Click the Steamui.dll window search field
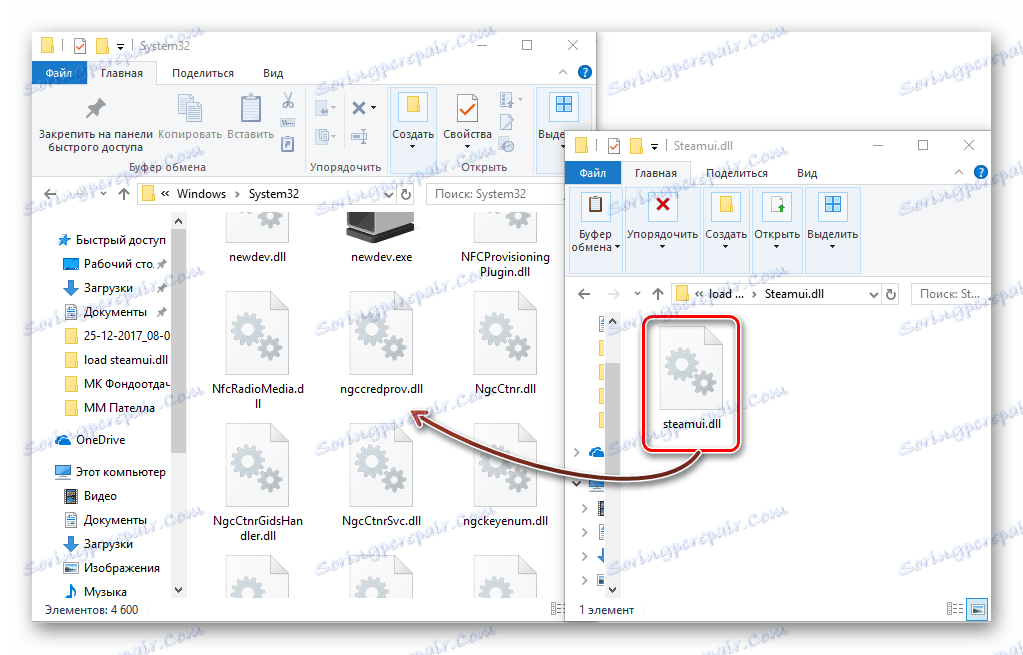The image size is (1023, 655). (x=950, y=294)
